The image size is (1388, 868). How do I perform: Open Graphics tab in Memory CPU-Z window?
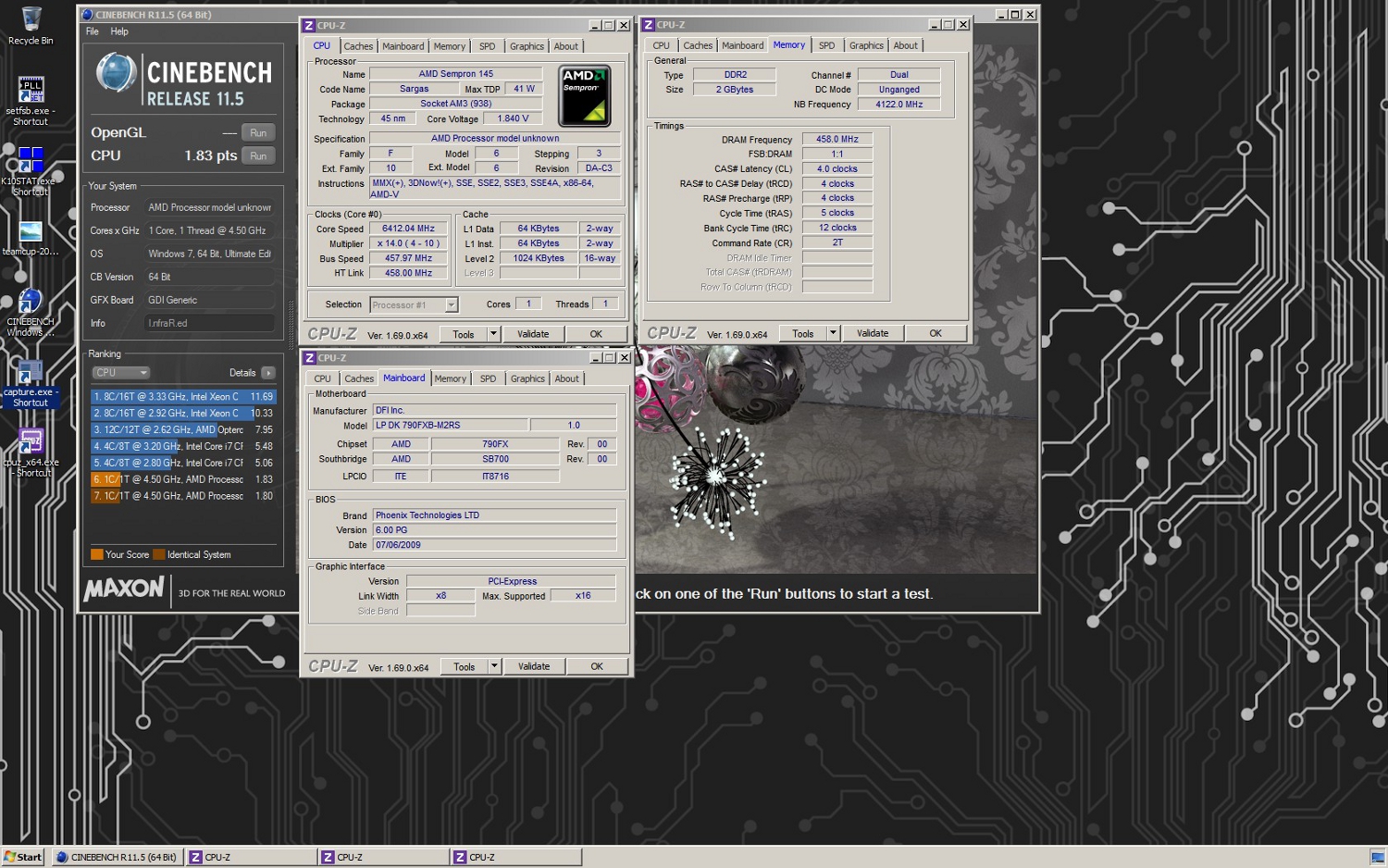(866, 45)
